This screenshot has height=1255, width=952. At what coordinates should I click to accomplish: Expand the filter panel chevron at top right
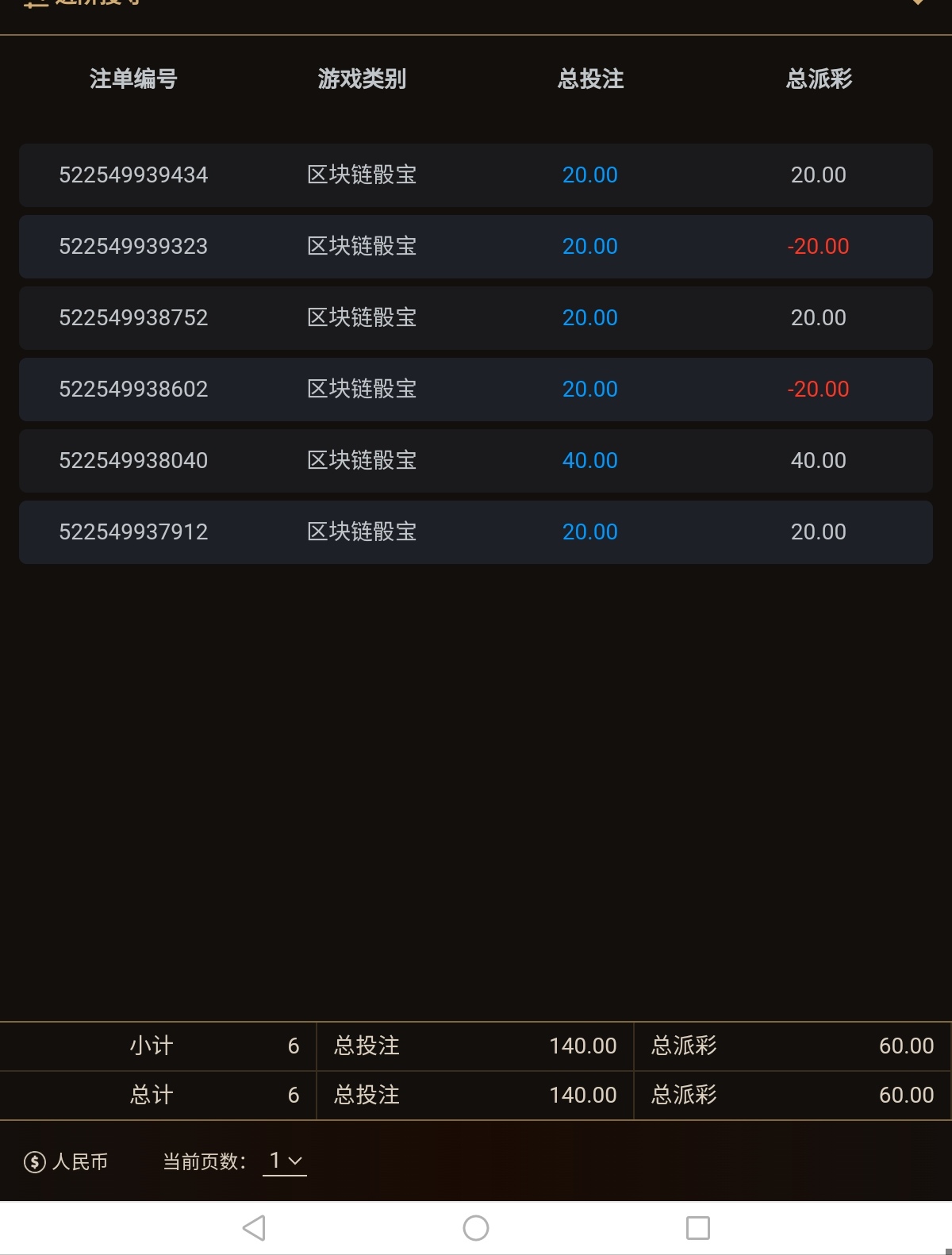tap(917, 4)
